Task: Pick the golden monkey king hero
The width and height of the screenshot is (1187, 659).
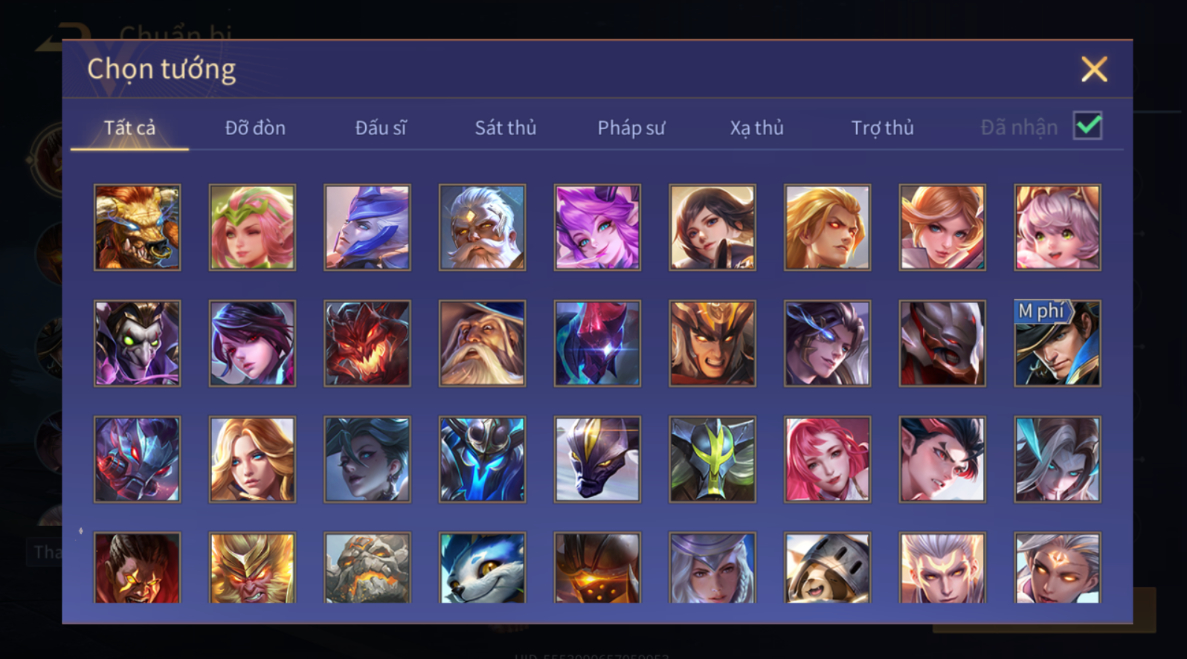Action: 252,567
